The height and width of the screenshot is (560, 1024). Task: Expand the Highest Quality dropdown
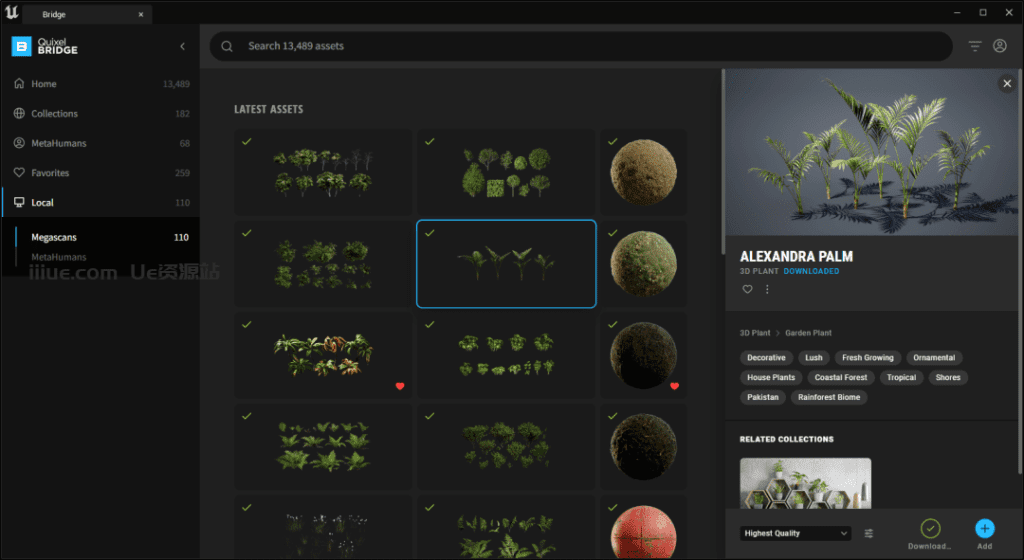795,533
